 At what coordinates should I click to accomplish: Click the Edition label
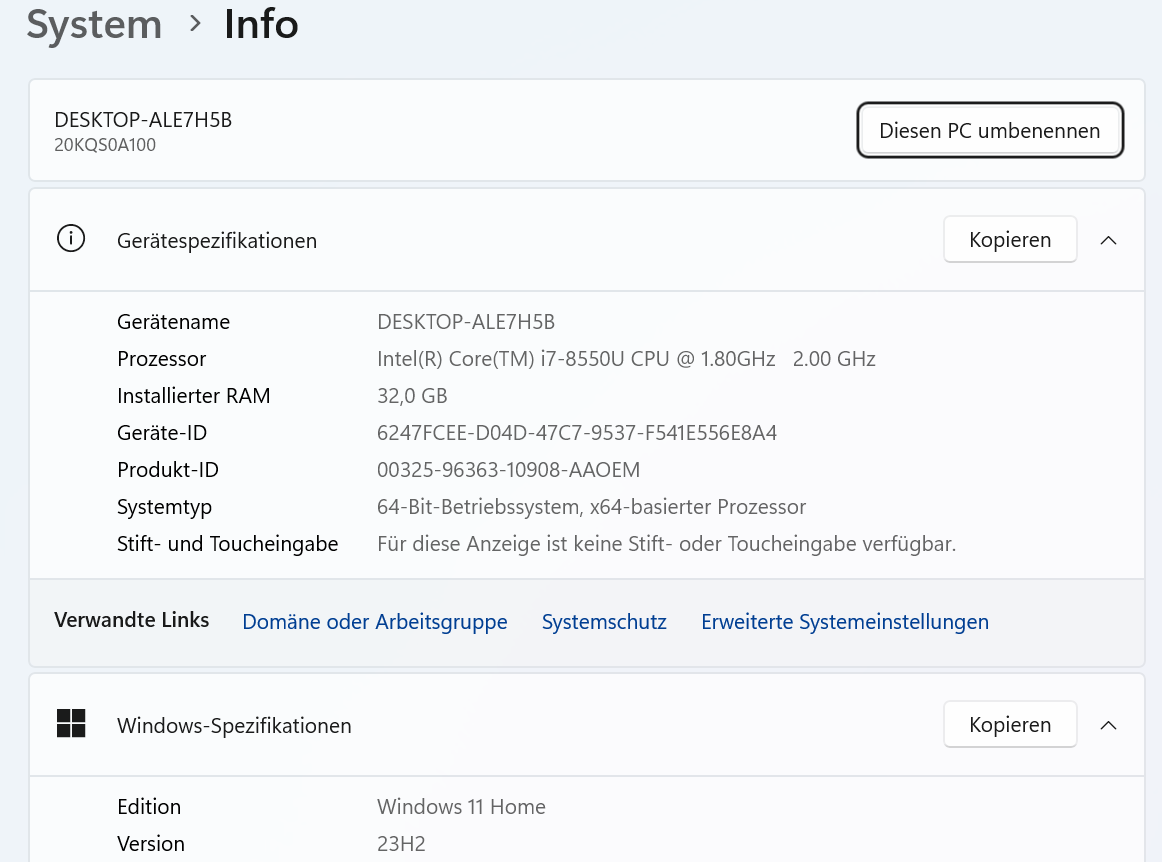(x=149, y=806)
